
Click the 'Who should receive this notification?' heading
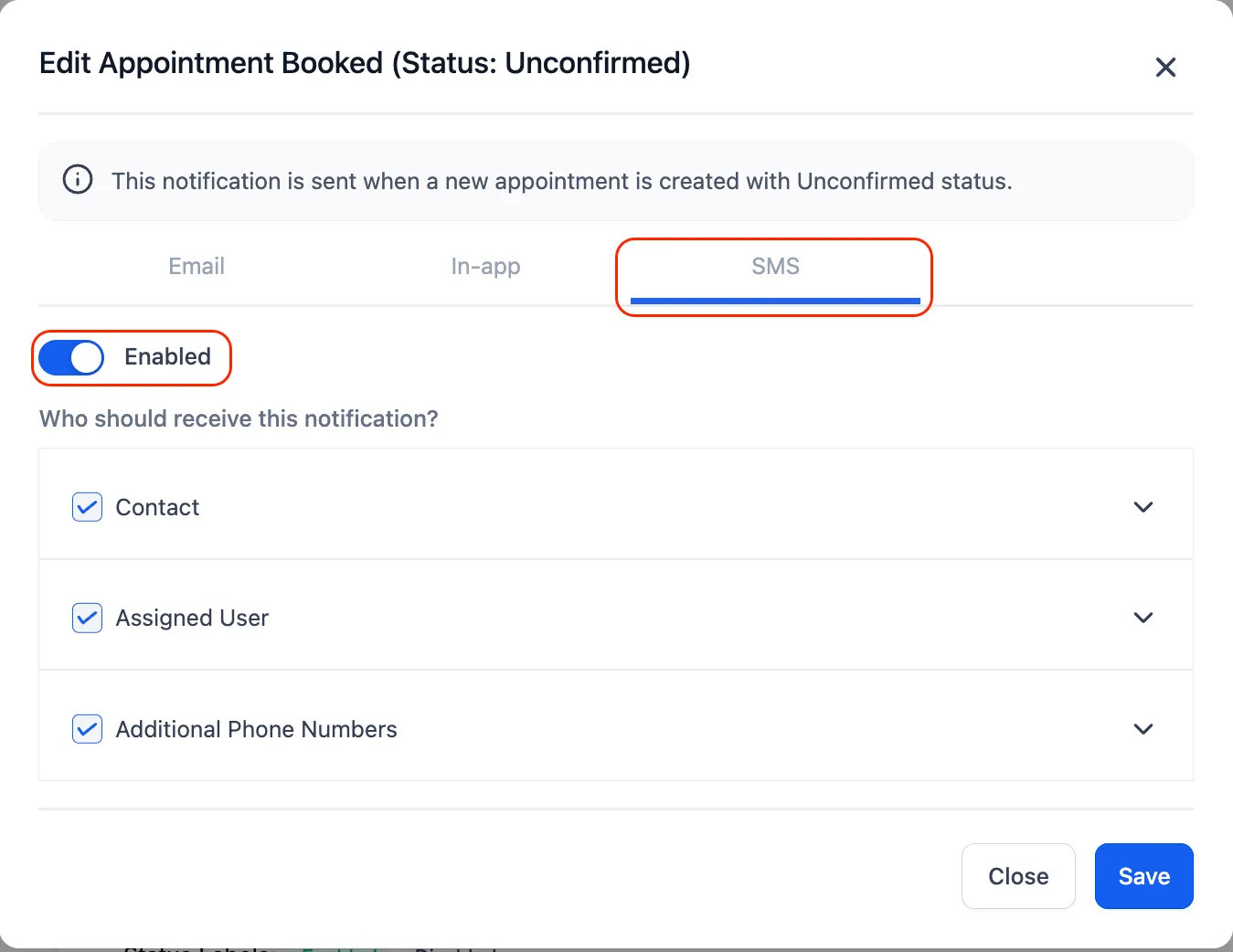pyautogui.click(x=239, y=418)
